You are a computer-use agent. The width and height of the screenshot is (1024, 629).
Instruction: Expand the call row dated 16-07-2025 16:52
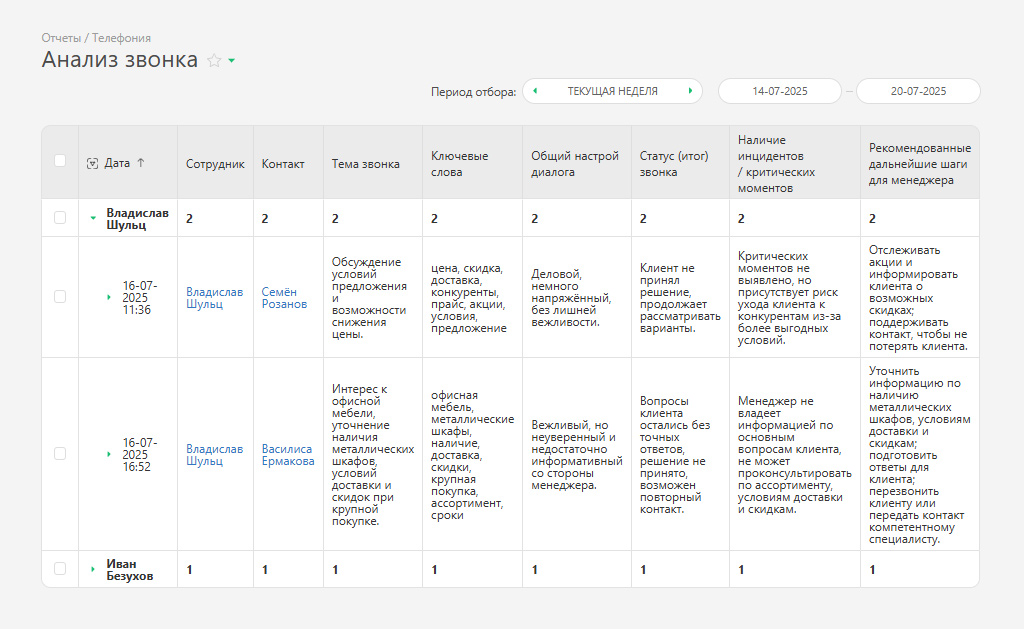109,454
